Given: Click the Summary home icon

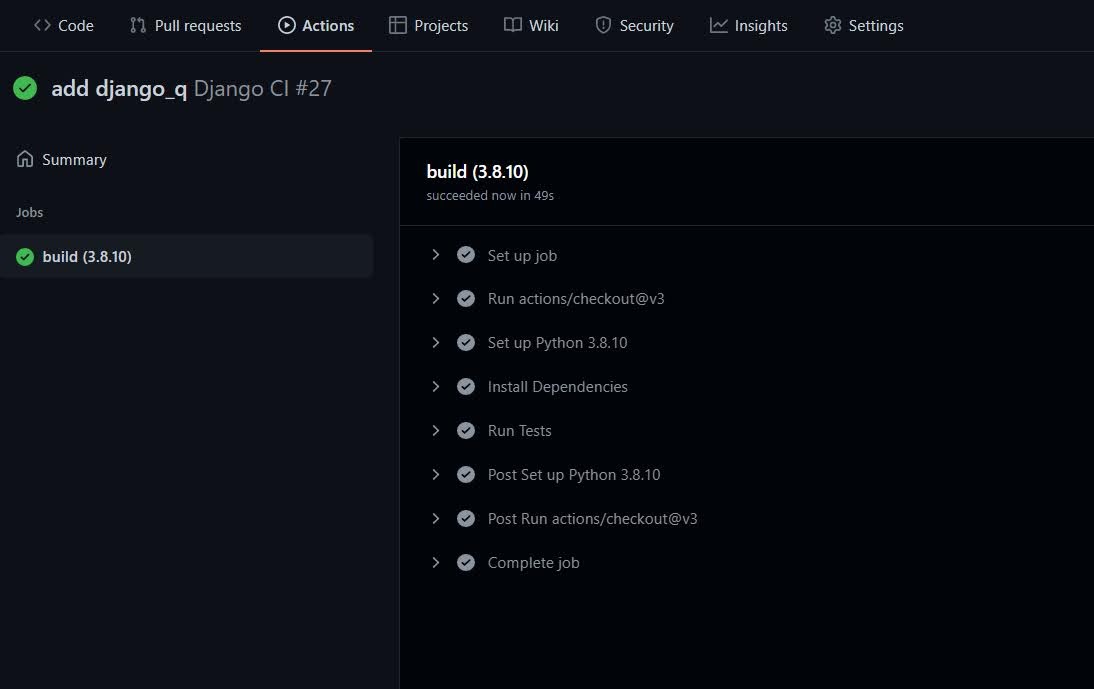Looking at the screenshot, I should (25, 159).
